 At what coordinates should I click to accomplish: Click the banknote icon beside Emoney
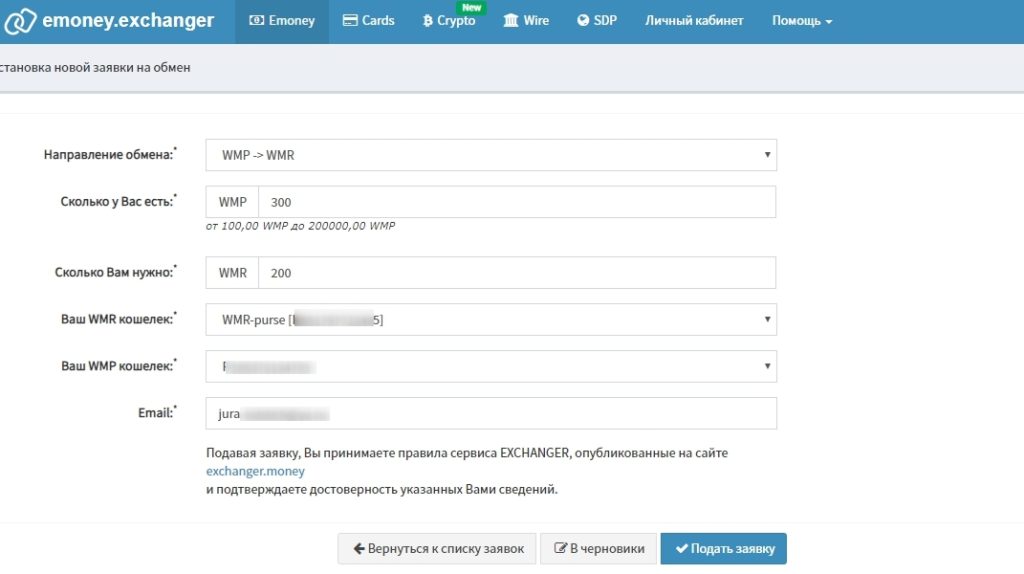click(x=257, y=21)
